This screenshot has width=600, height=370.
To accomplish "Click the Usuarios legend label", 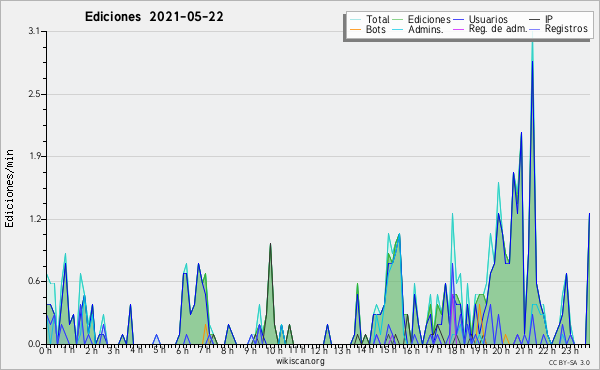I will click(488, 19).
